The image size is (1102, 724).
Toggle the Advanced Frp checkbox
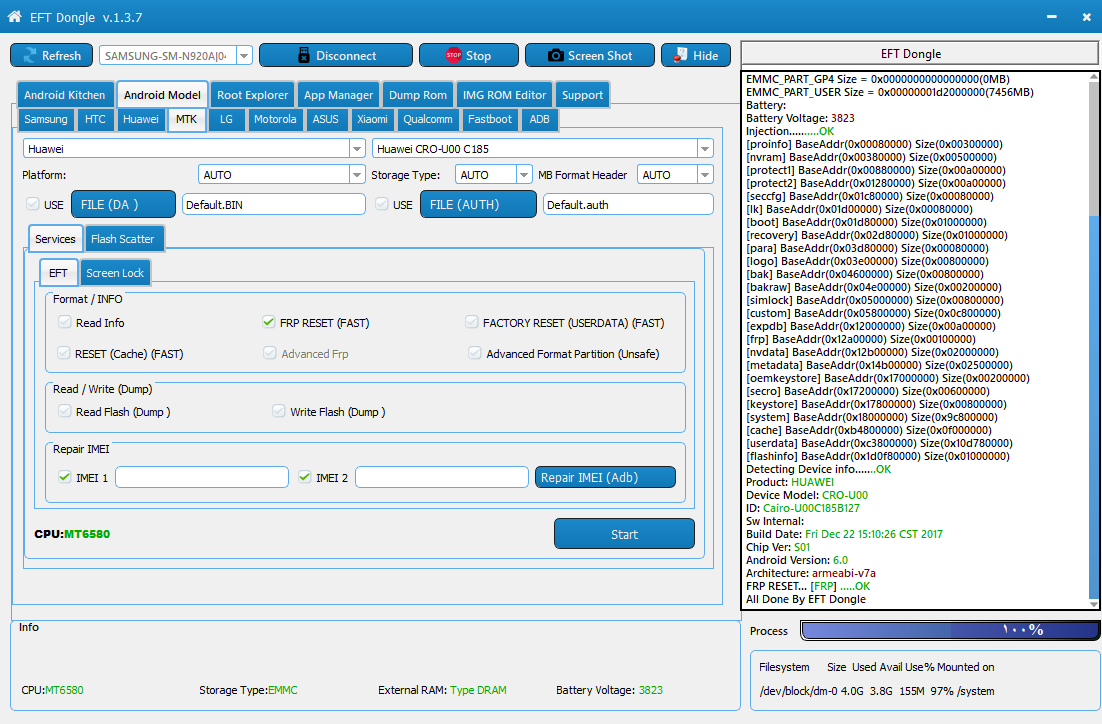[x=270, y=353]
